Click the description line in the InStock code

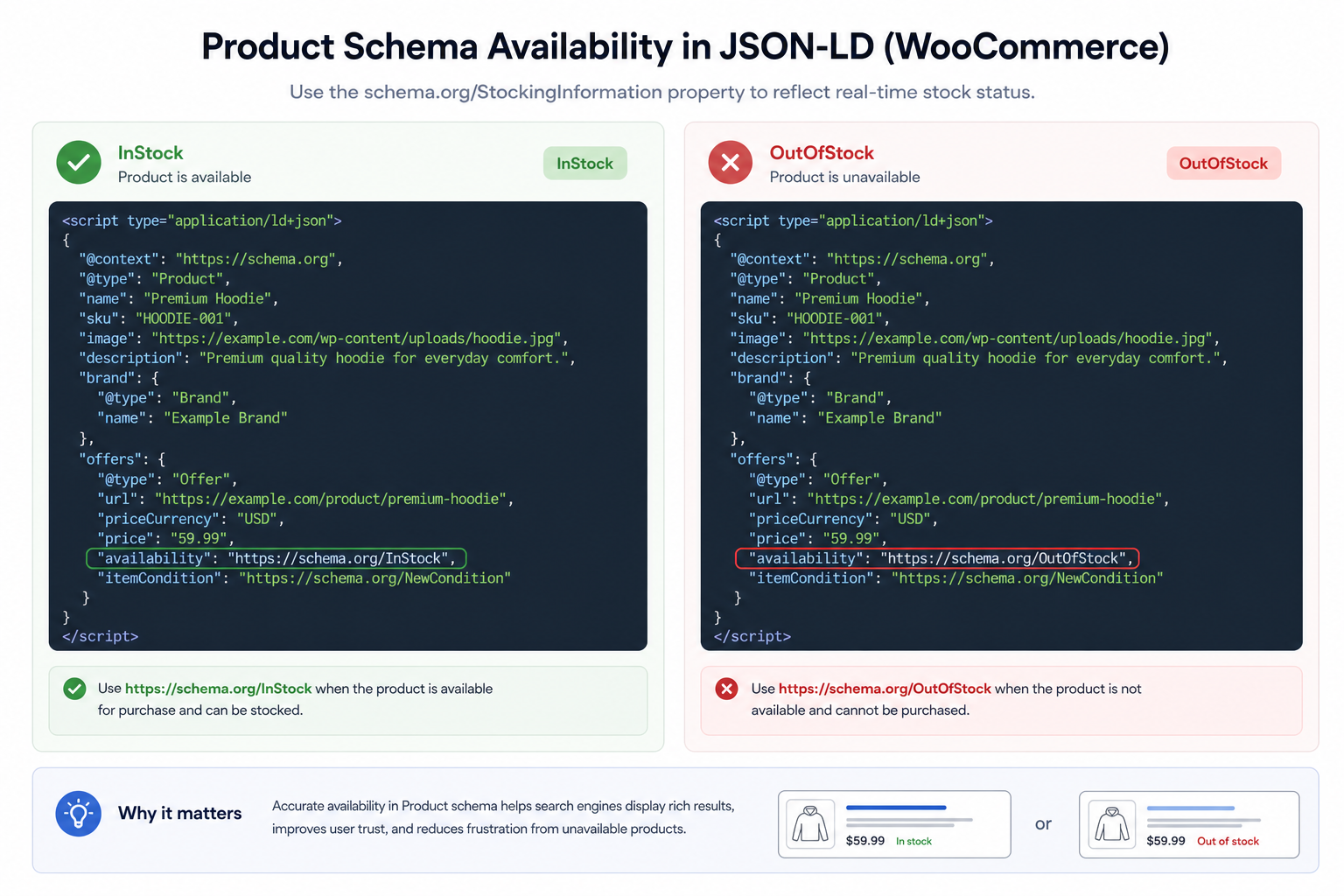click(x=327, y=358)
